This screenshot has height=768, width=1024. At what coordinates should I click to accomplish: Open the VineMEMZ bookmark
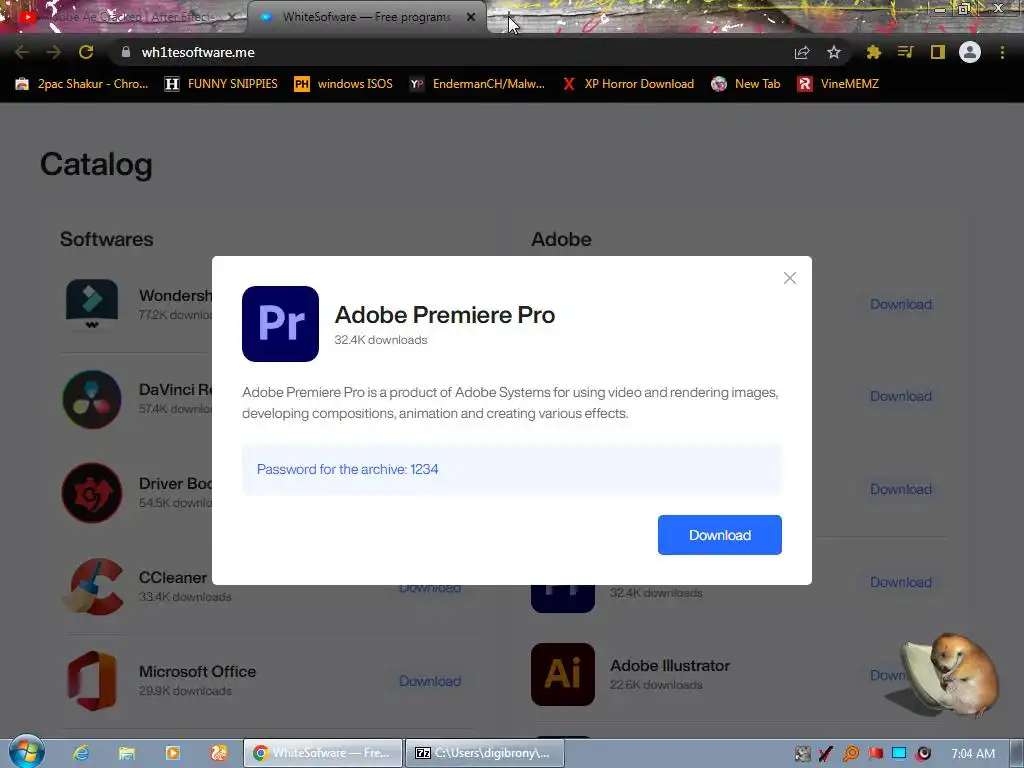tap(838, 84)
